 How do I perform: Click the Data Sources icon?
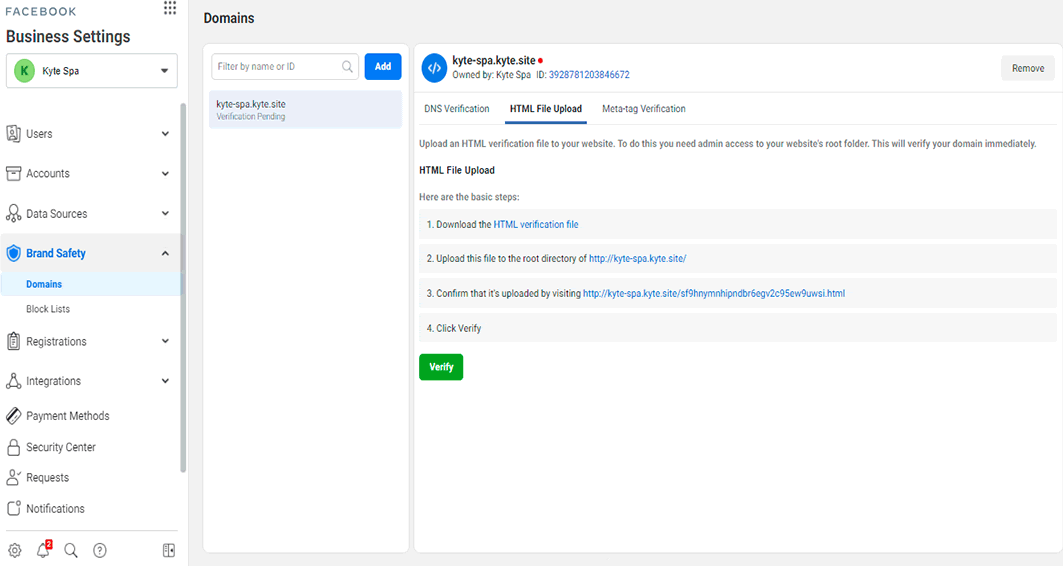coord(14,214)
